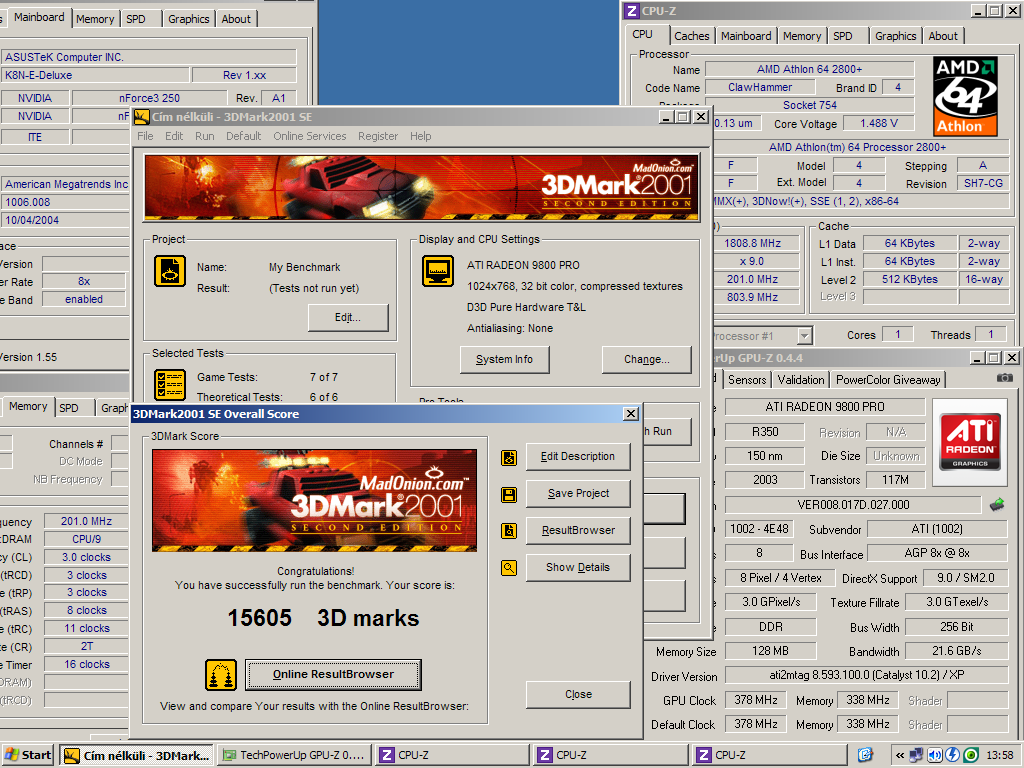Click the blue lightning tray icon
1024x768 pixels.
(x=953, y=756)
